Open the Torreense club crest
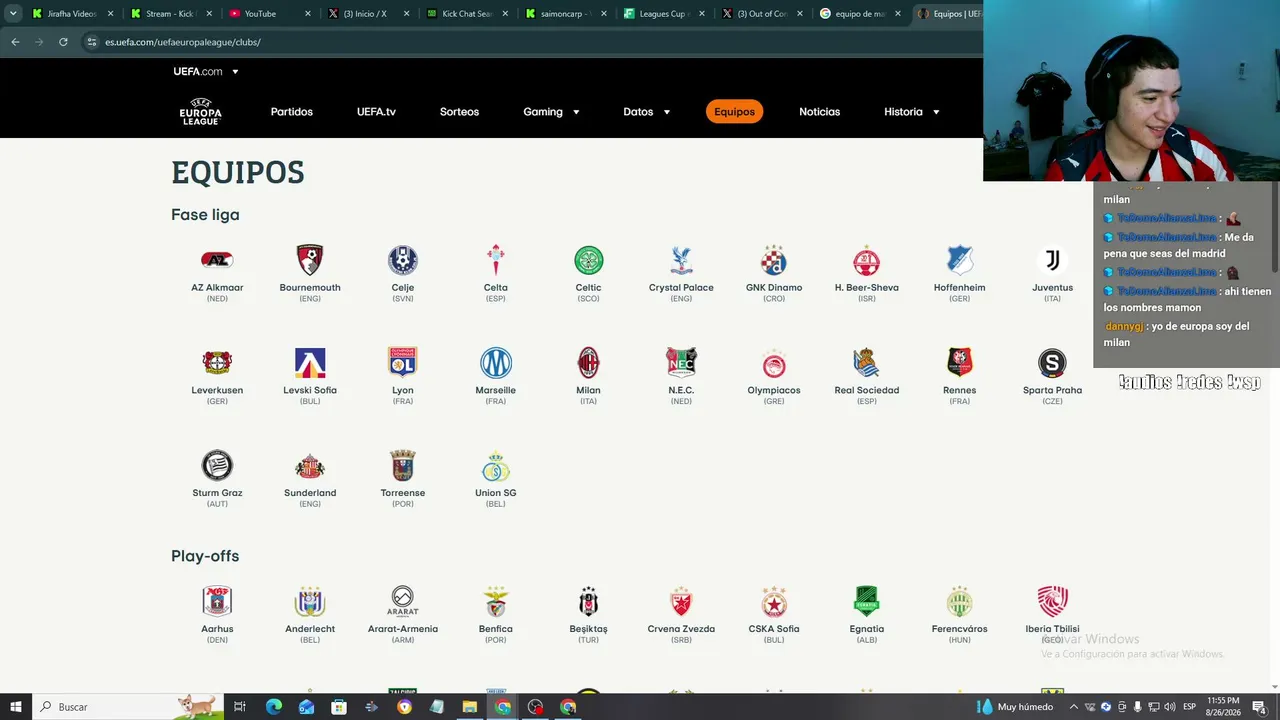1280x720 pixels. coord(403,466)
